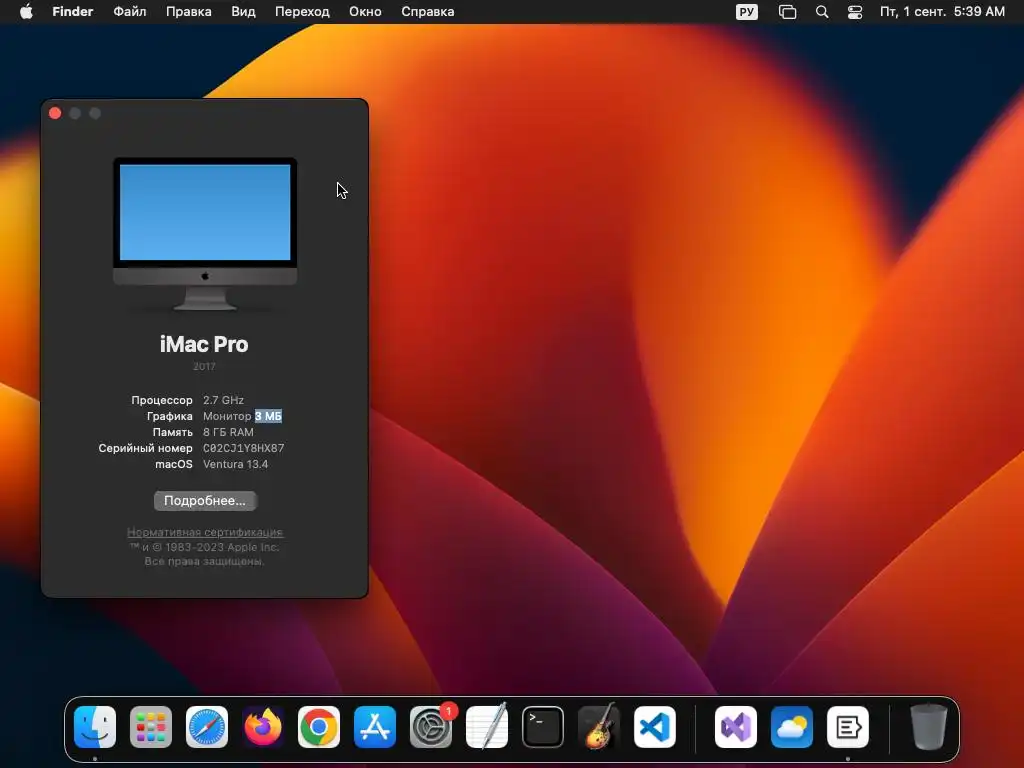The height and width of the screenshot is (768, 1024).
Task: Open Launchpad in the Dock
Action: pos(151,727)
